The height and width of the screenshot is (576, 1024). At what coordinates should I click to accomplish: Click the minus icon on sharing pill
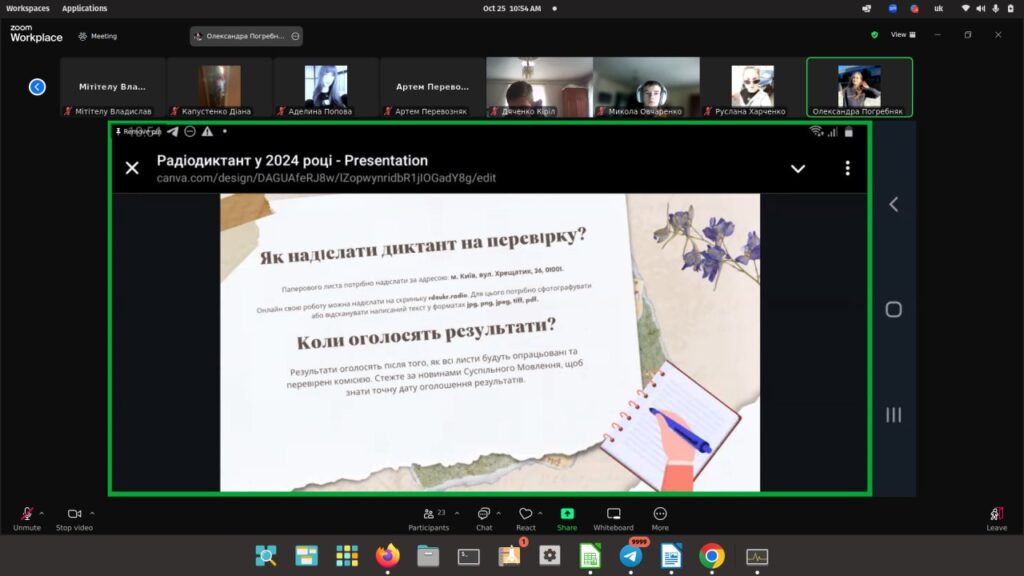point(295,37)
